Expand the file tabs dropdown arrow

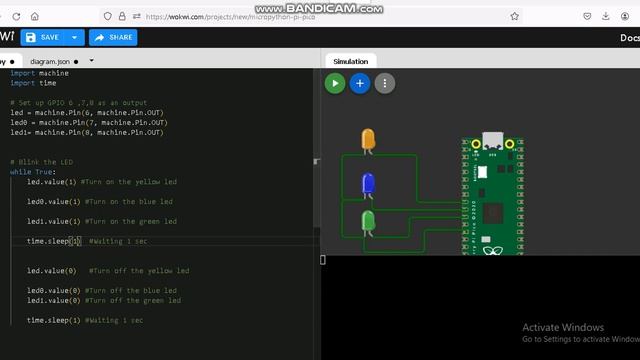pos(91,60)
